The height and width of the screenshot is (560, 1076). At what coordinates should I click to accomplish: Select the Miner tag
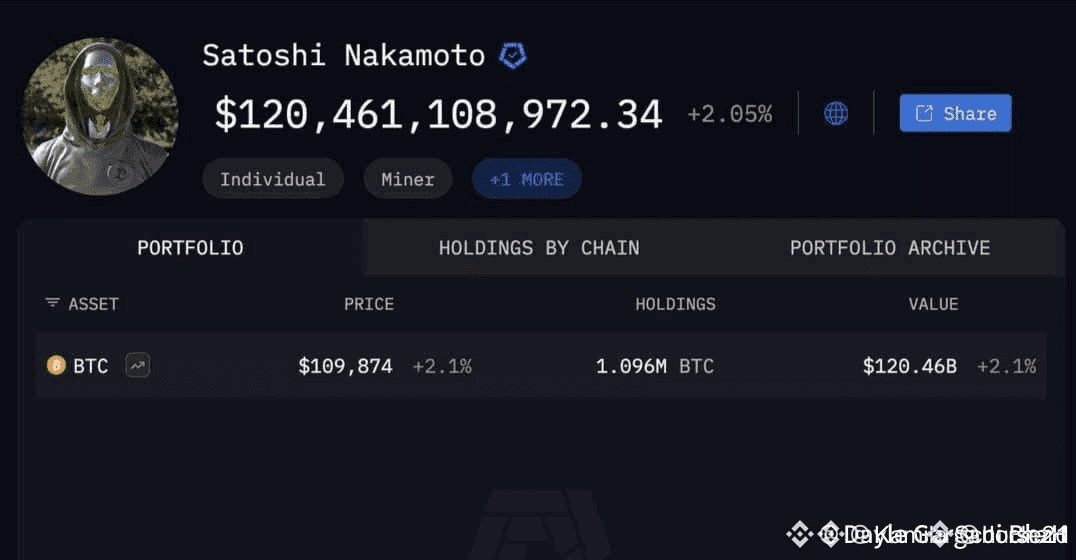tap(408, 179)
